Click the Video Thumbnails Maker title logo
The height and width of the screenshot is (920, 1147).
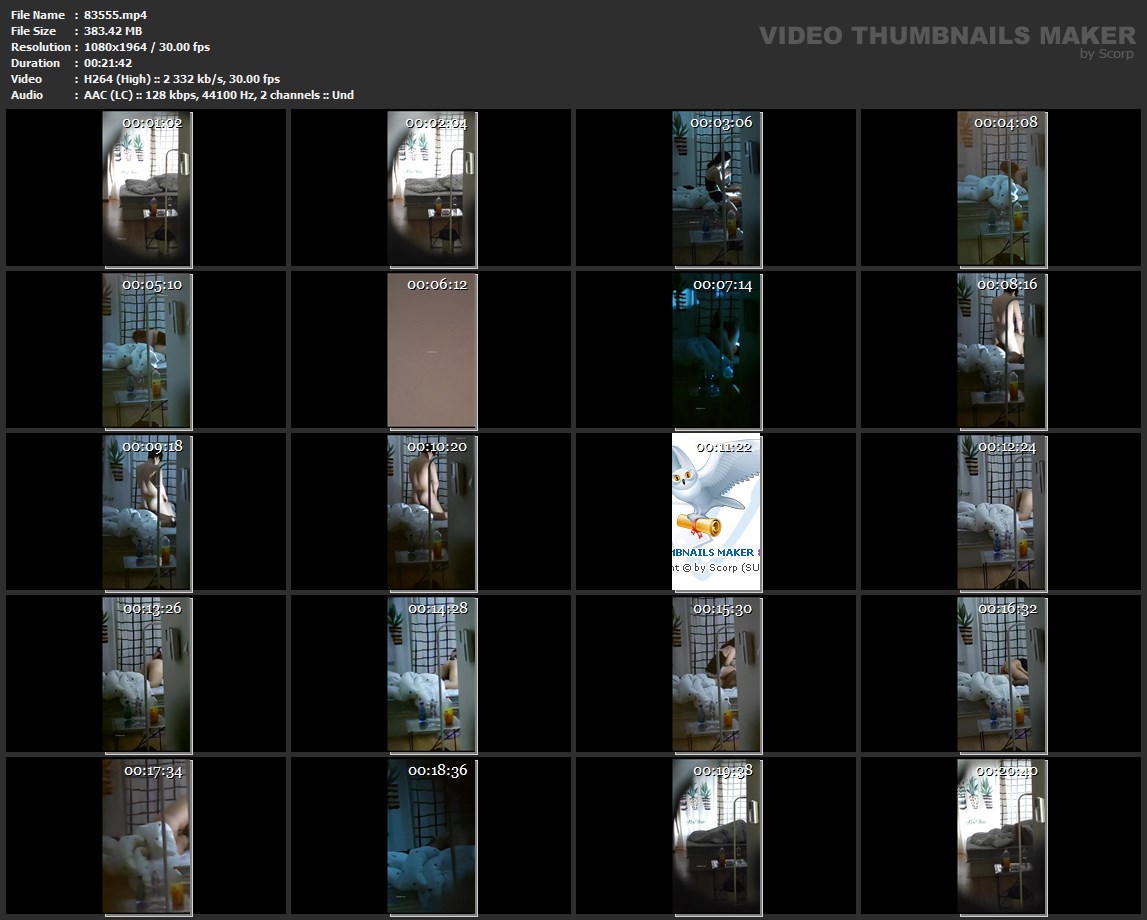coord(946,36)
